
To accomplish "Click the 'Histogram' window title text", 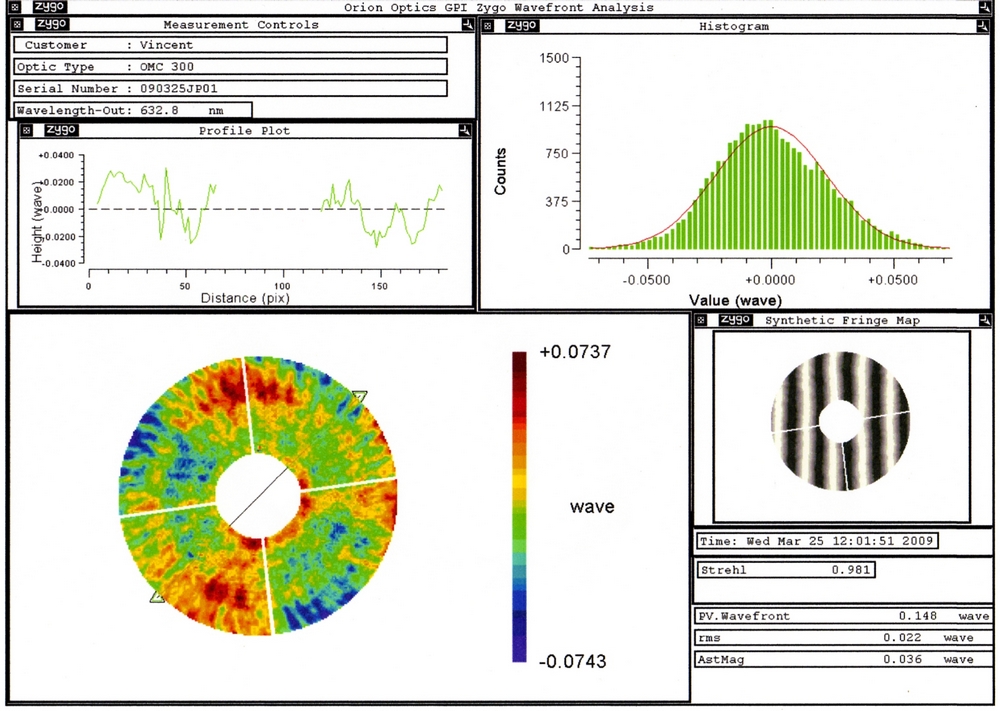I will pyautogui.click(x=734, y=27).
